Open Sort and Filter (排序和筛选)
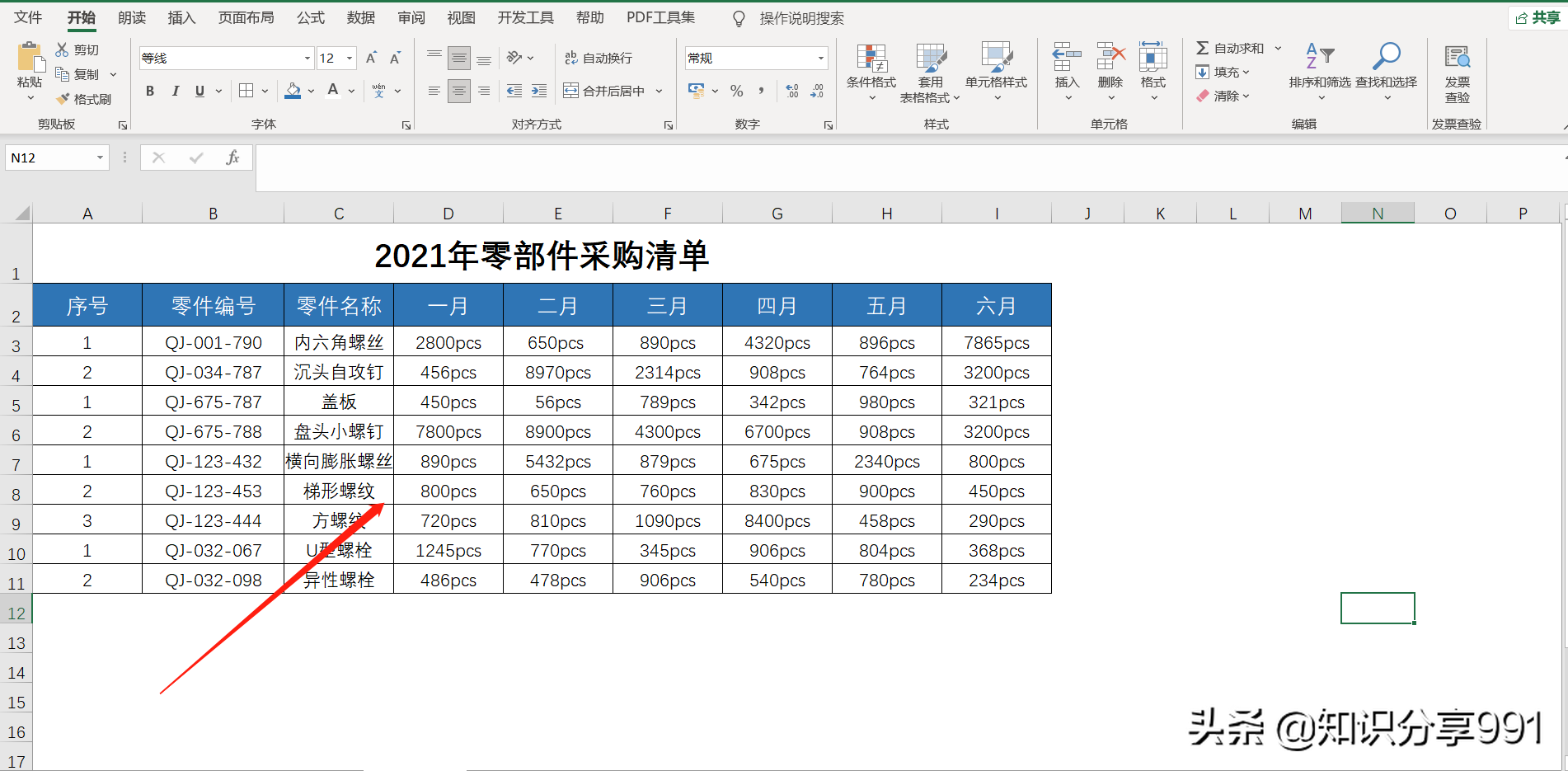Screen dimensions: 1568x771 (1320, 73)
